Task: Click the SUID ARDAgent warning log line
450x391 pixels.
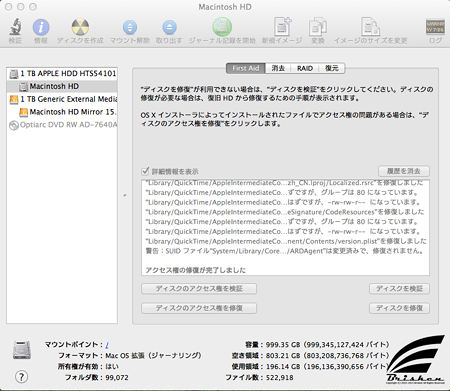Action: click(x=285, y=251)
